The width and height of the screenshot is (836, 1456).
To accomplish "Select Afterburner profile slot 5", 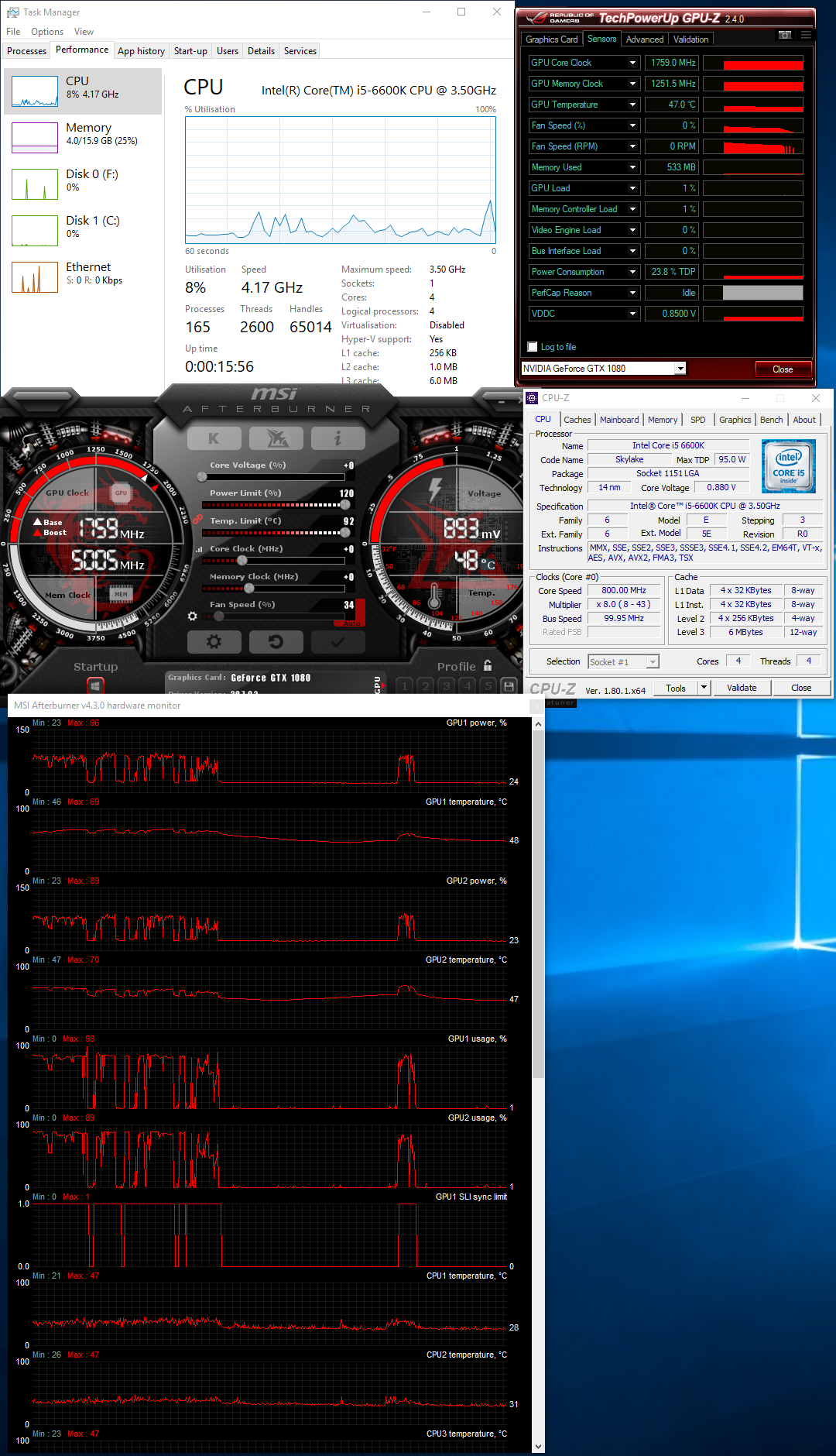I will (x=488, y=686).
